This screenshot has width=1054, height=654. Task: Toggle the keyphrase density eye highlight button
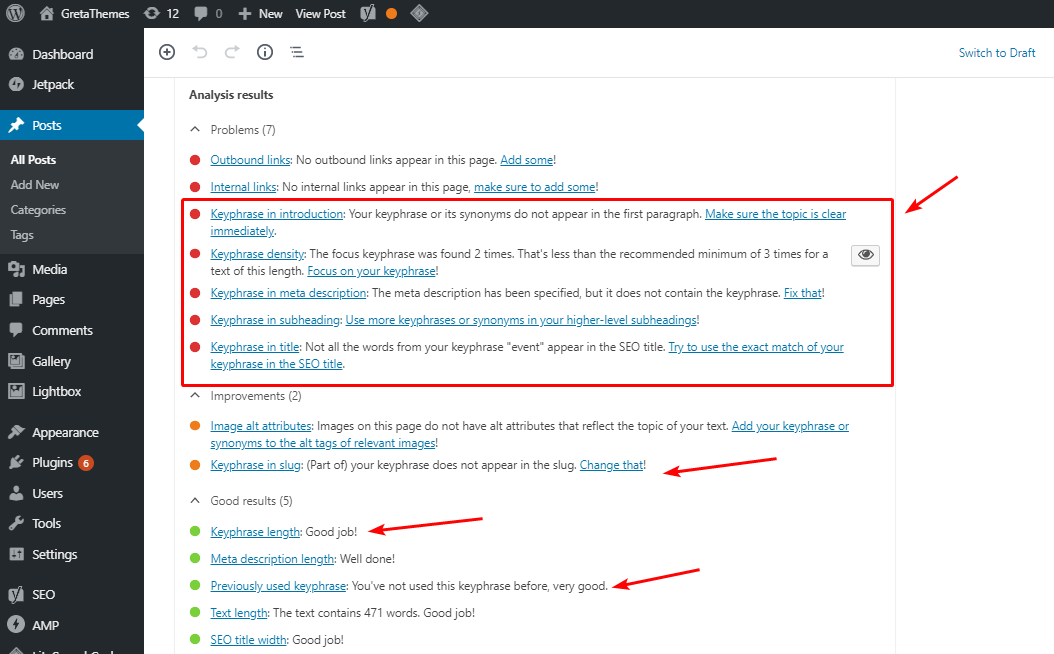click(x=865, y=255)
